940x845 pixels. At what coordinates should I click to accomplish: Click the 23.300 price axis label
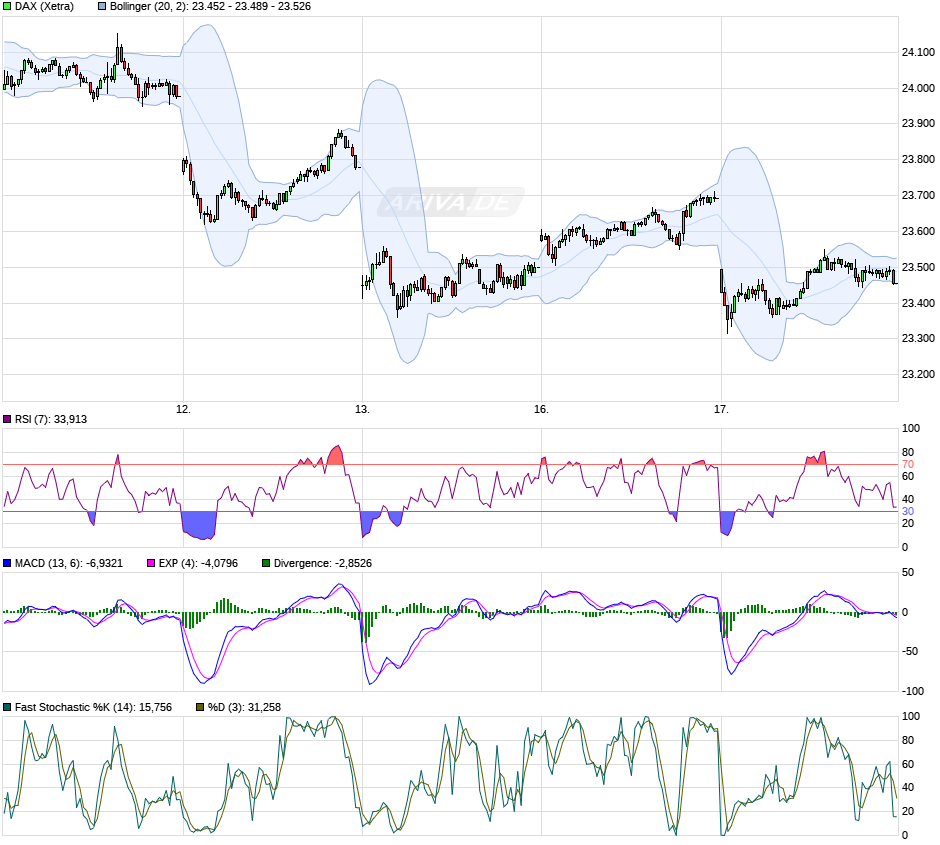tap(918, 339)
